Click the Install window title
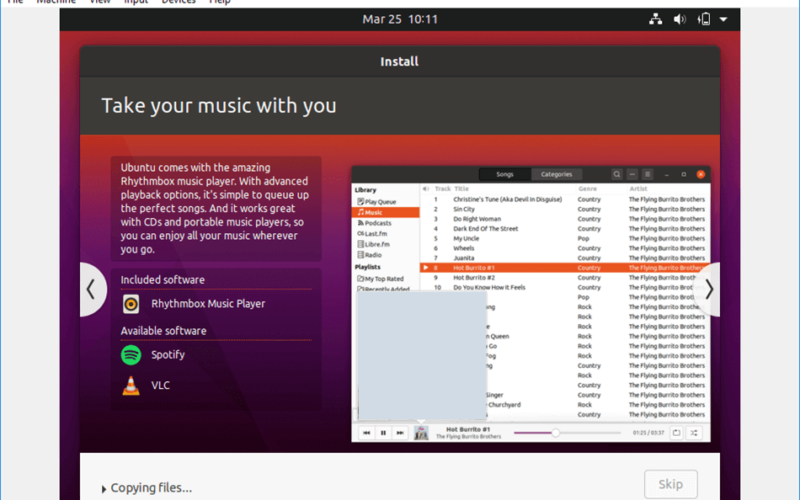This screenshot has width=800, height=500. tap(399, 62)
